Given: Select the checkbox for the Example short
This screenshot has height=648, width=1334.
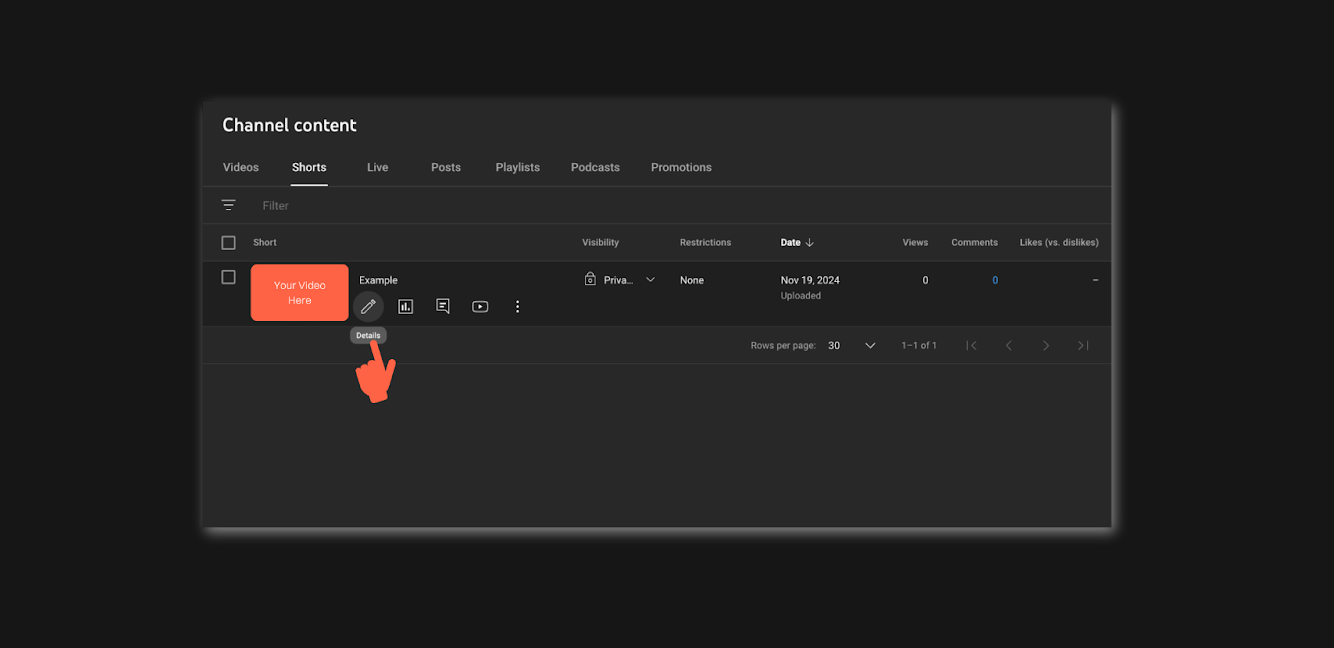Looking at the screenshot, I should pyautogui.click(x=228, y=276).
